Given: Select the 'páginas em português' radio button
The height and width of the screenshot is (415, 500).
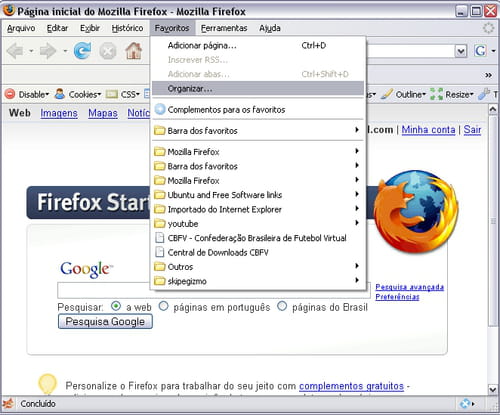Looking at the screenshot, I should coord(163,306).
